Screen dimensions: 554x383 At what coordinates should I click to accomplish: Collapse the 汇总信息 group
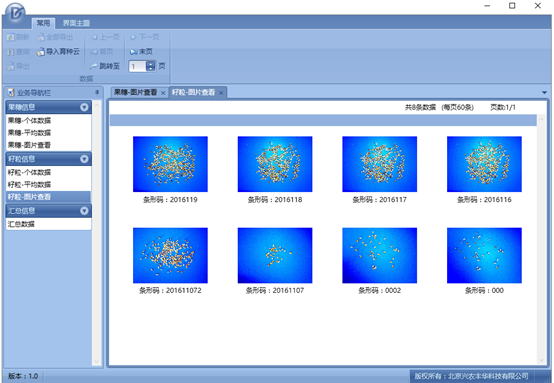84,211
